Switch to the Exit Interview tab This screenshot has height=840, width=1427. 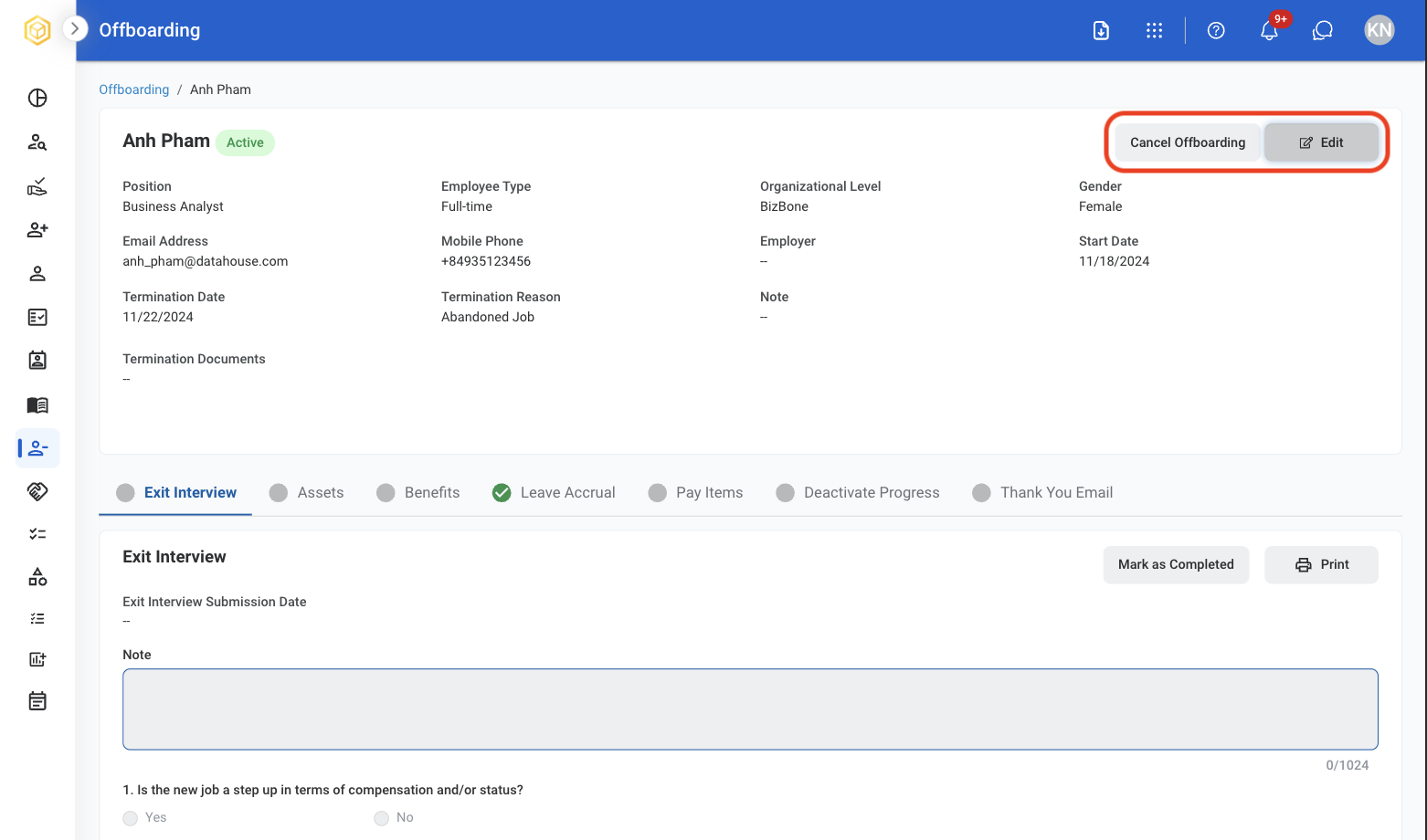pos(175,492)
